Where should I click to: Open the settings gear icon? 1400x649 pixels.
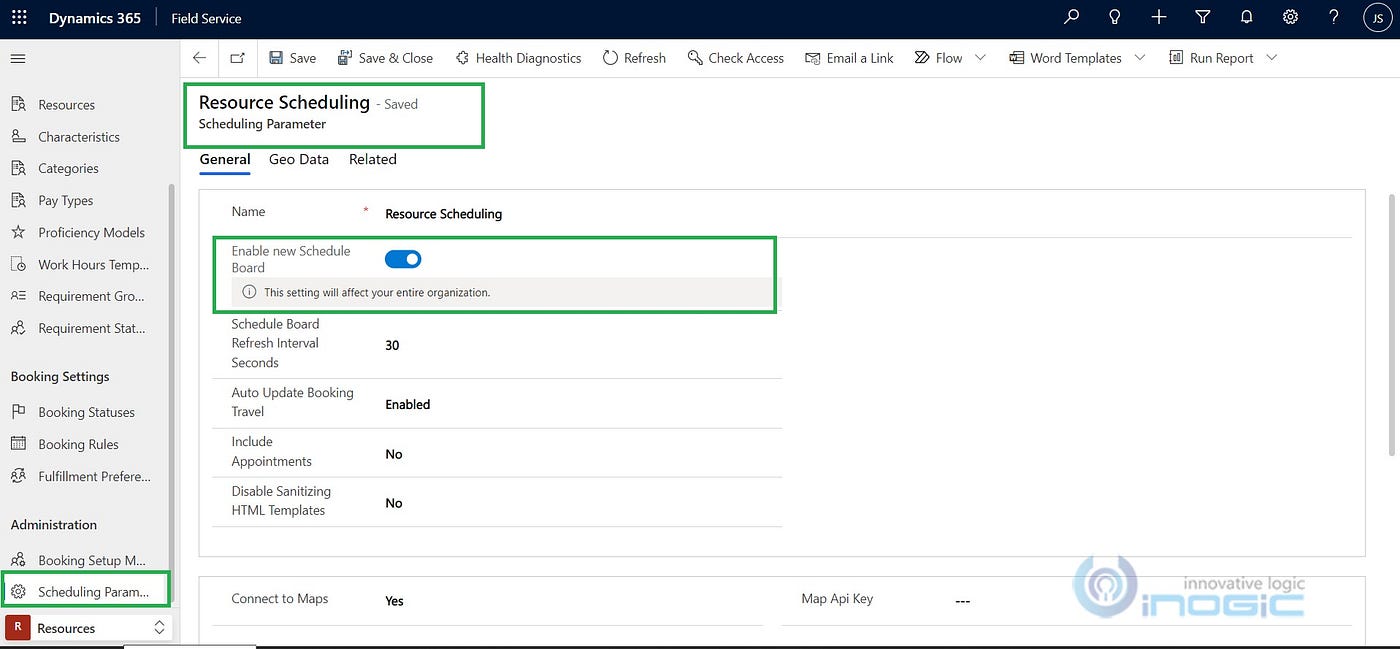pos(1291,17)
